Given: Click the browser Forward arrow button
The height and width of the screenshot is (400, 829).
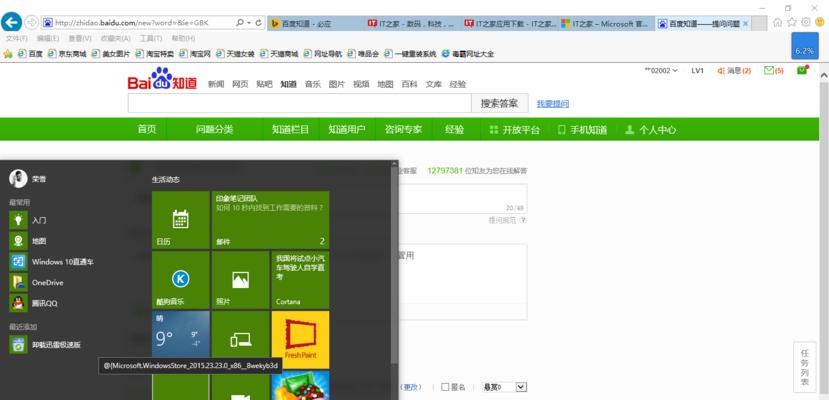Looking at the screenshot, I should (32, 23).
